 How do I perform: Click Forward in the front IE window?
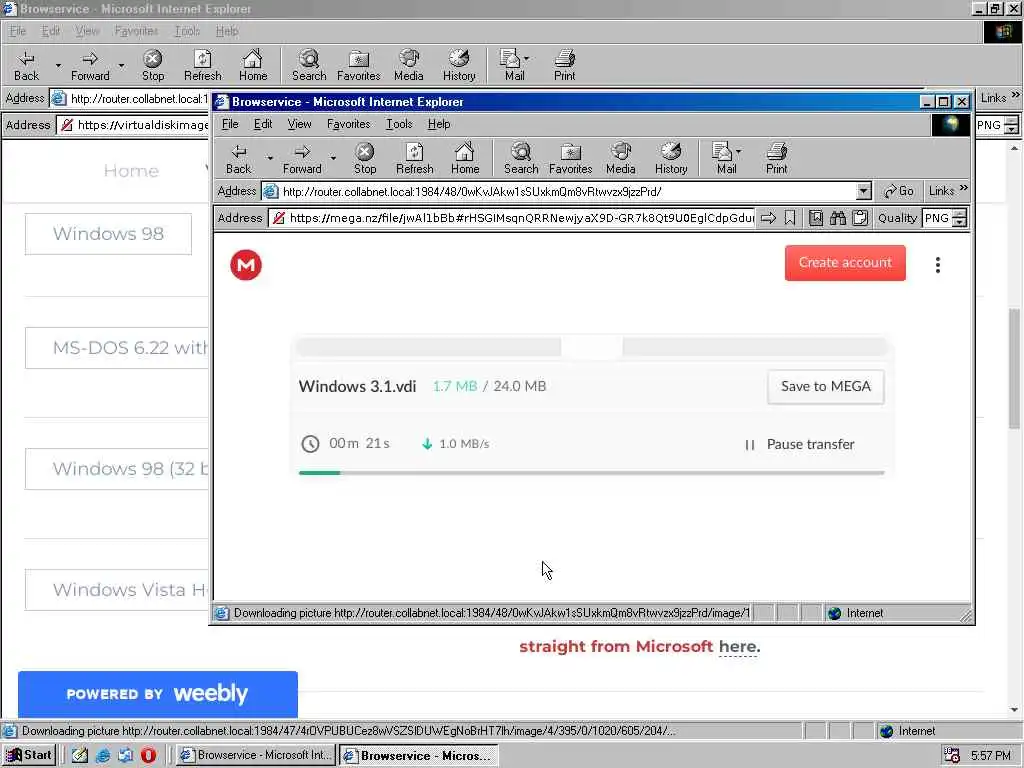coord(302,159)
